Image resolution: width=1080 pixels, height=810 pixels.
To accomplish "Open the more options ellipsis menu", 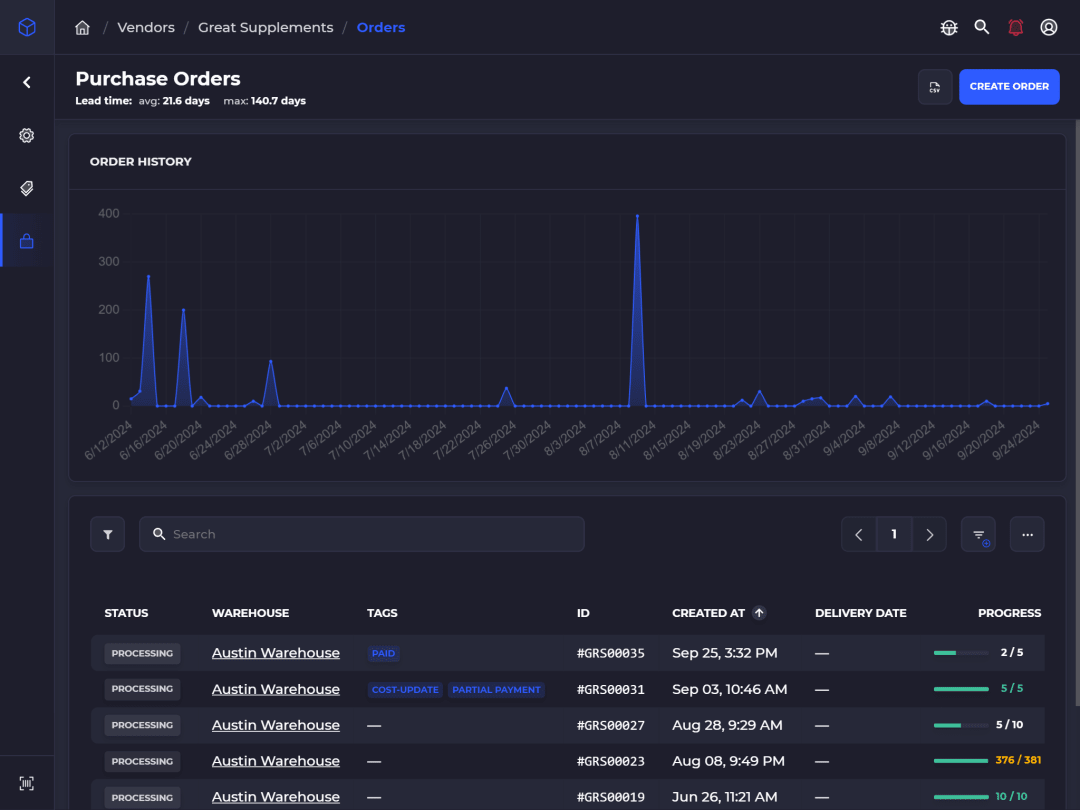I will pyautogui.click(x=1027, y=534).
